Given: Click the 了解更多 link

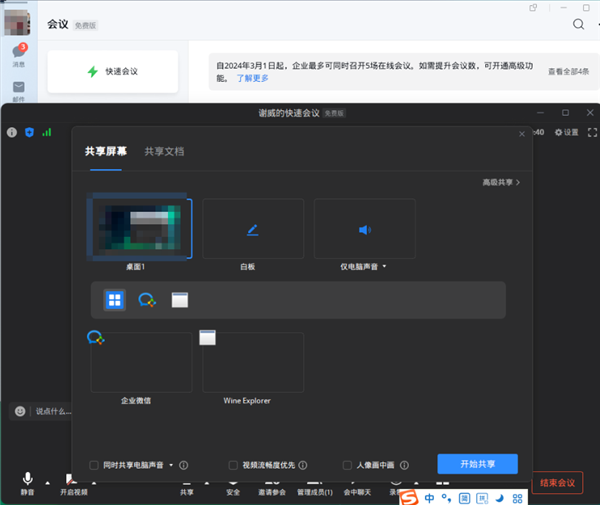Looking at the screenshot, I should pyautogui.click(x=253, y=78).
